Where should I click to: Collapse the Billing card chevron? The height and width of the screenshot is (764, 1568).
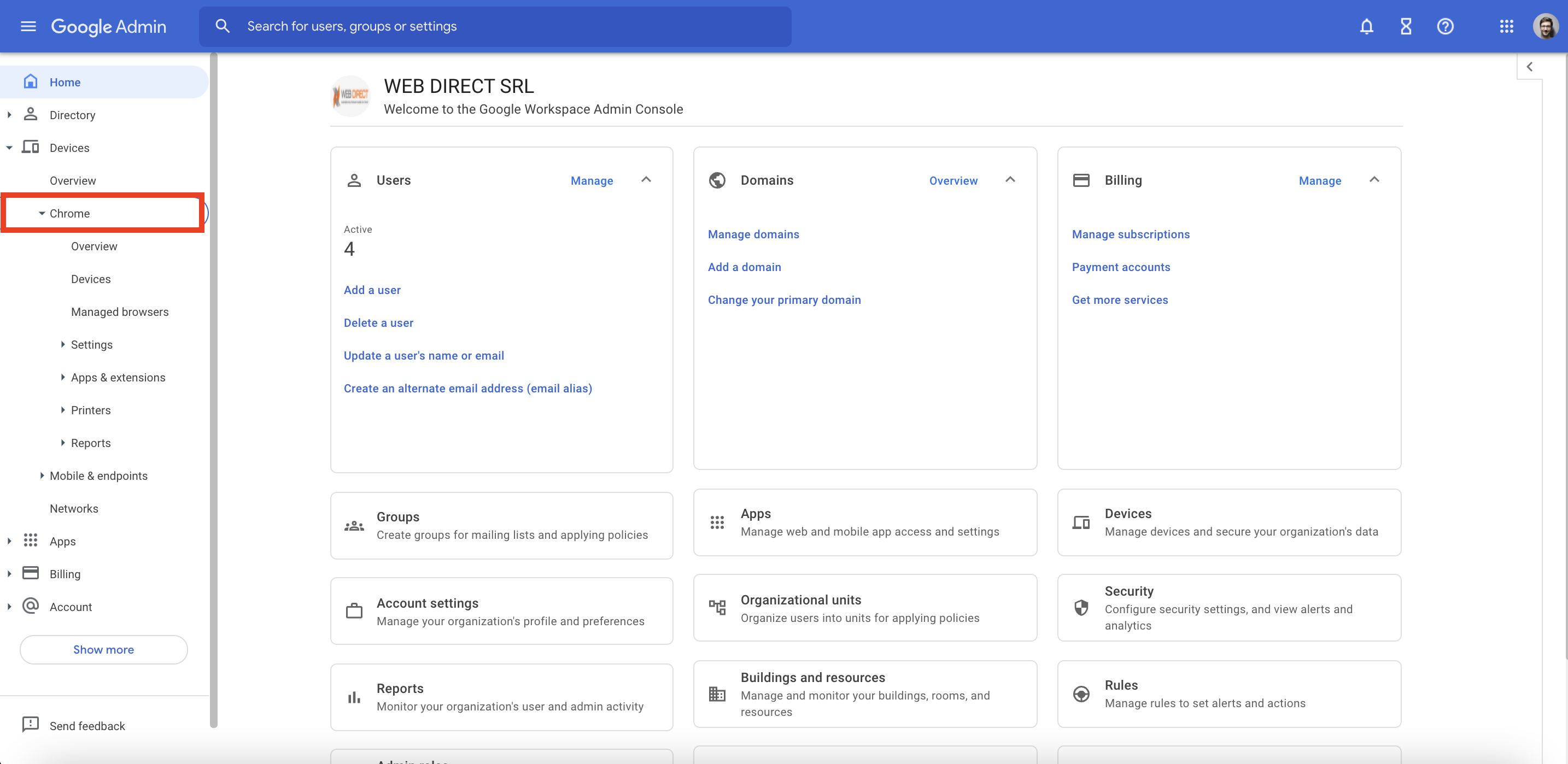(x=1374, y=180)
